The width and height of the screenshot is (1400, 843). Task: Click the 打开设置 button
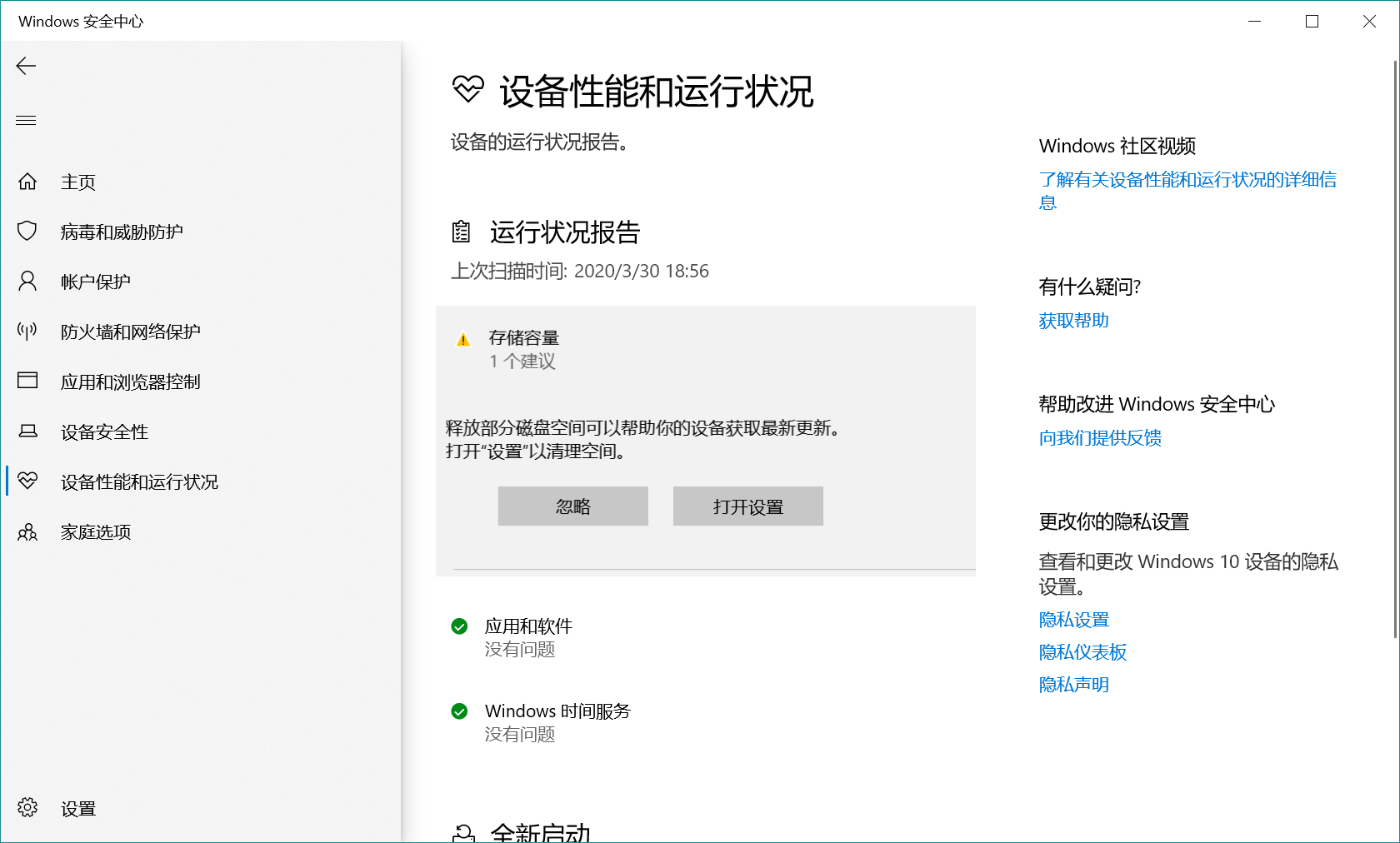[x=748, y=506]
